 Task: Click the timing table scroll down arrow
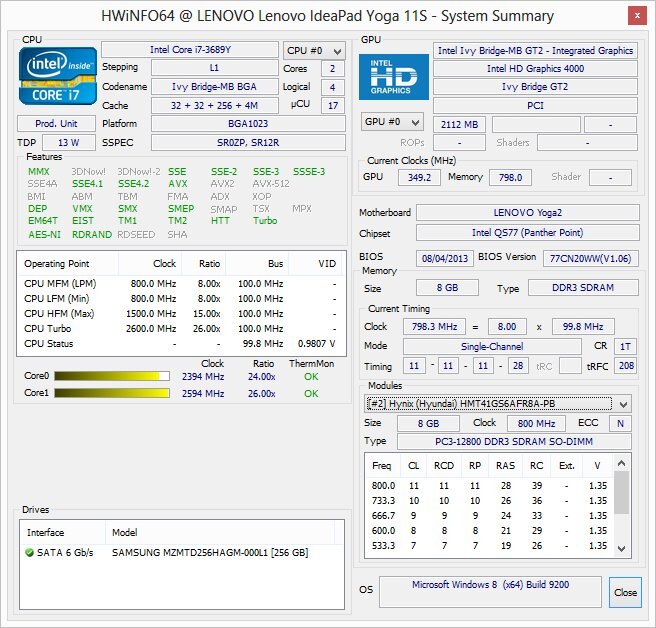point(621,548)
